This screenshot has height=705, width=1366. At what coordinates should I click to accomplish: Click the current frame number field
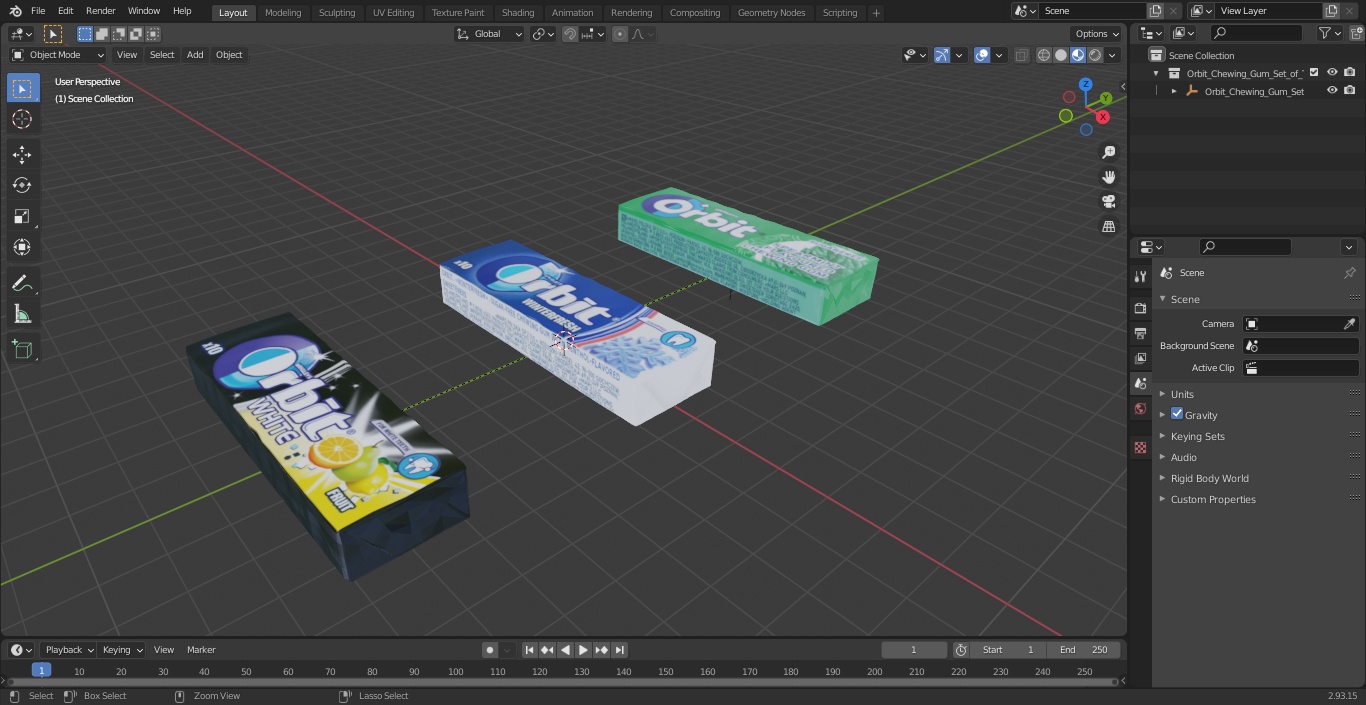pyautogui.click(x=914, y=650)
